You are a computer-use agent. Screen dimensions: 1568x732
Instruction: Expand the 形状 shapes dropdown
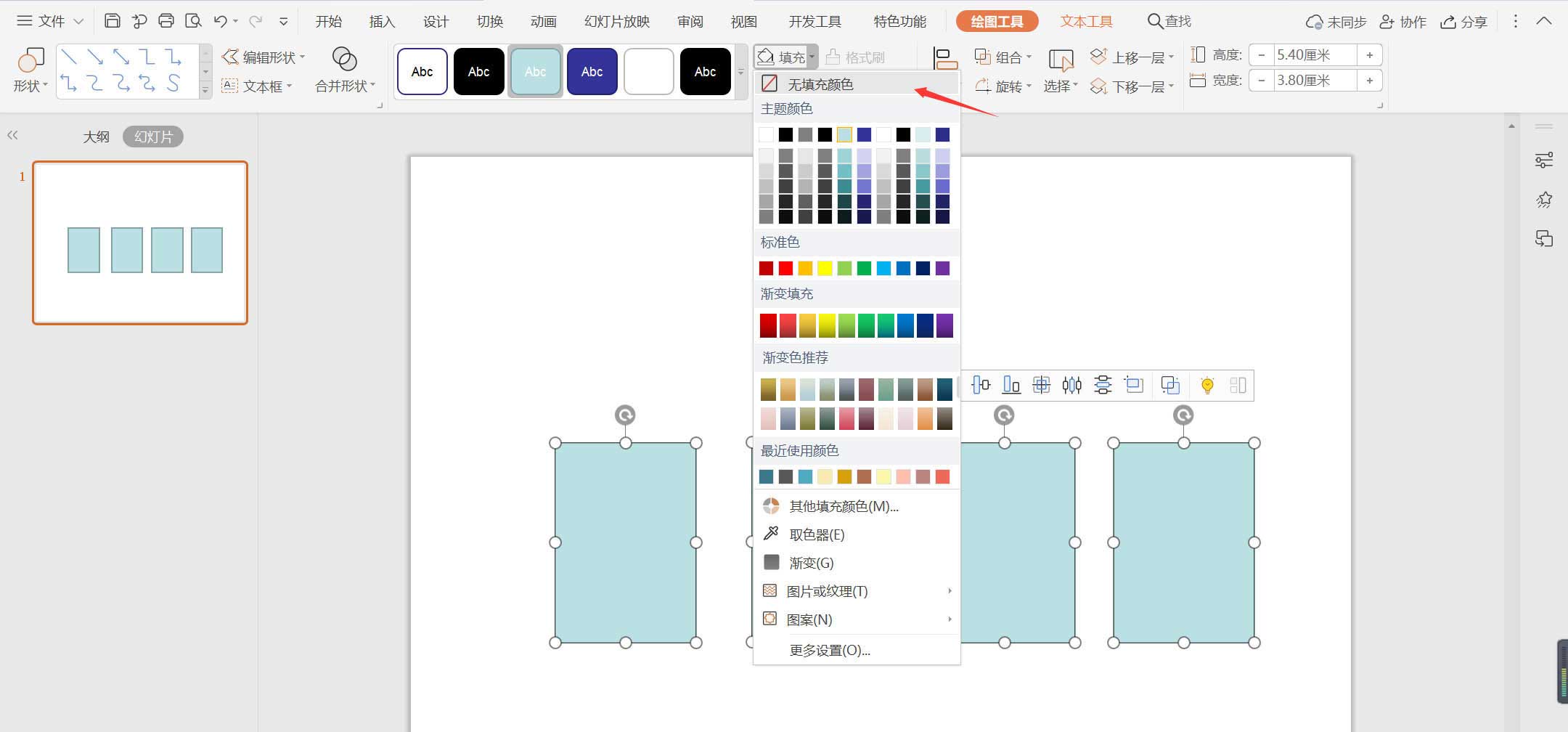coord(30,86)
